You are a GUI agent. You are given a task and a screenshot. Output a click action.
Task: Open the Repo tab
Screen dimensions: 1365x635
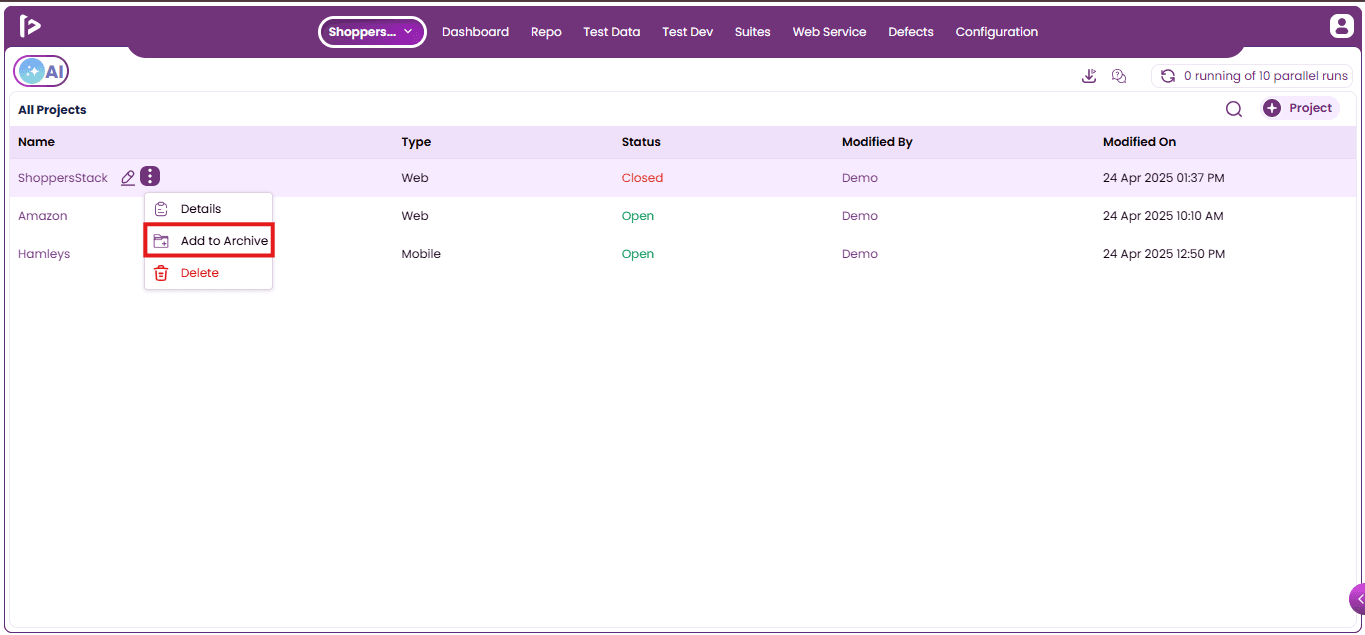[546, 32]
